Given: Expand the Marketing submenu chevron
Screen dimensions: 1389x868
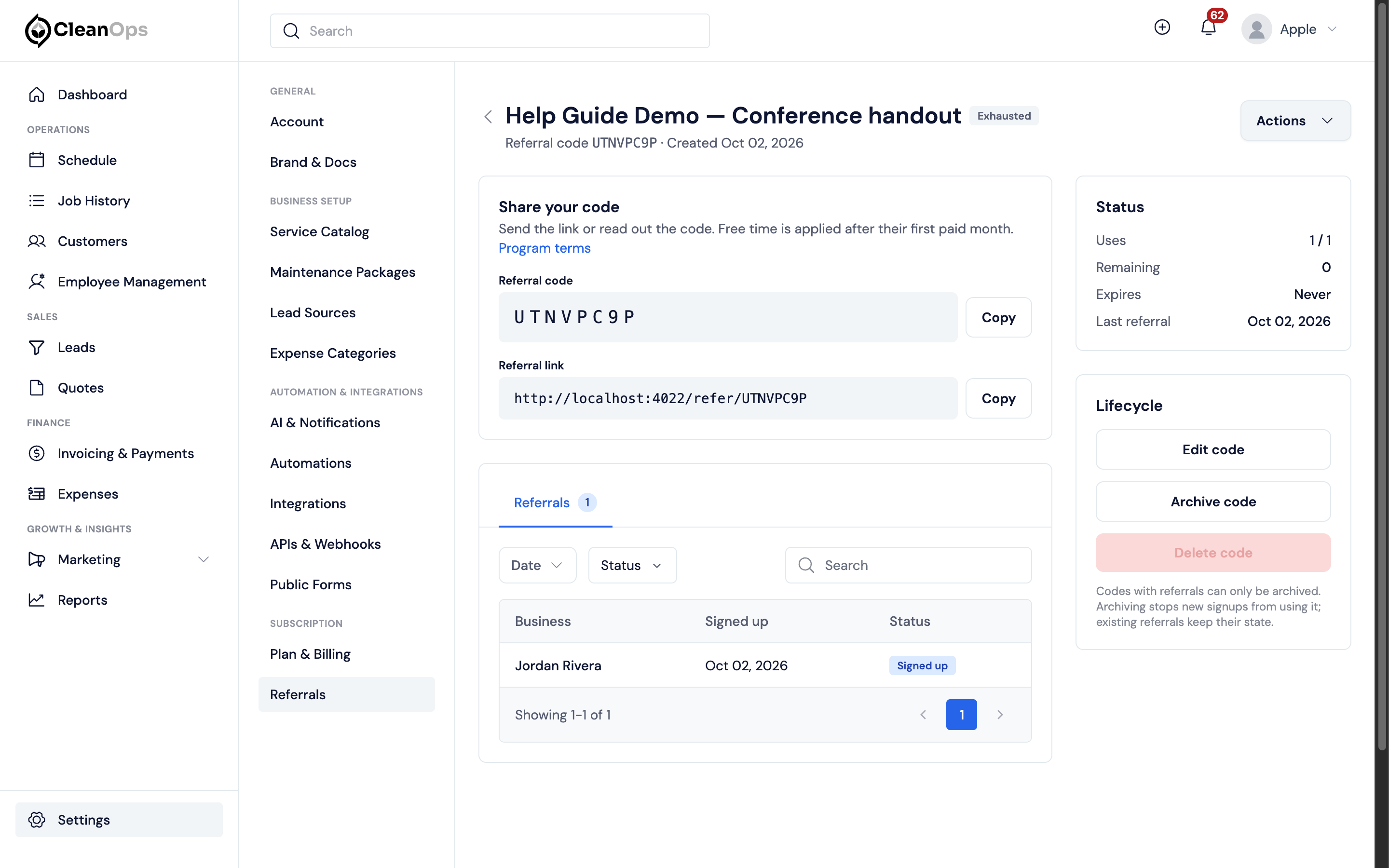Looking at the screenshot, I should tap(203, 559).
